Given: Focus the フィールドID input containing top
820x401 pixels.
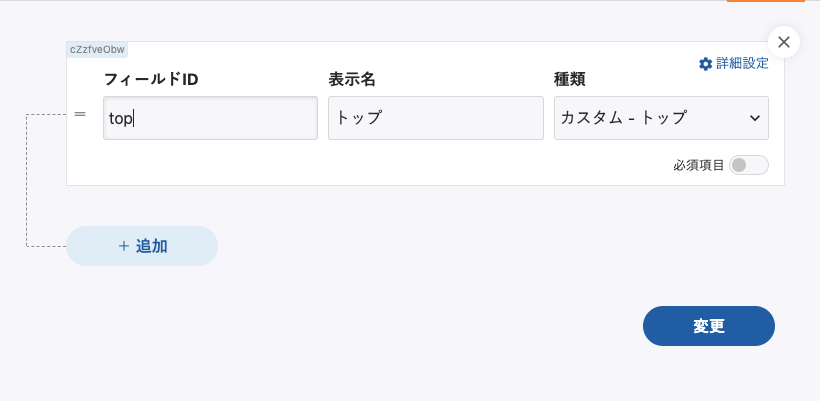Looking at the screenshot, I should click(x=210, y=117).
